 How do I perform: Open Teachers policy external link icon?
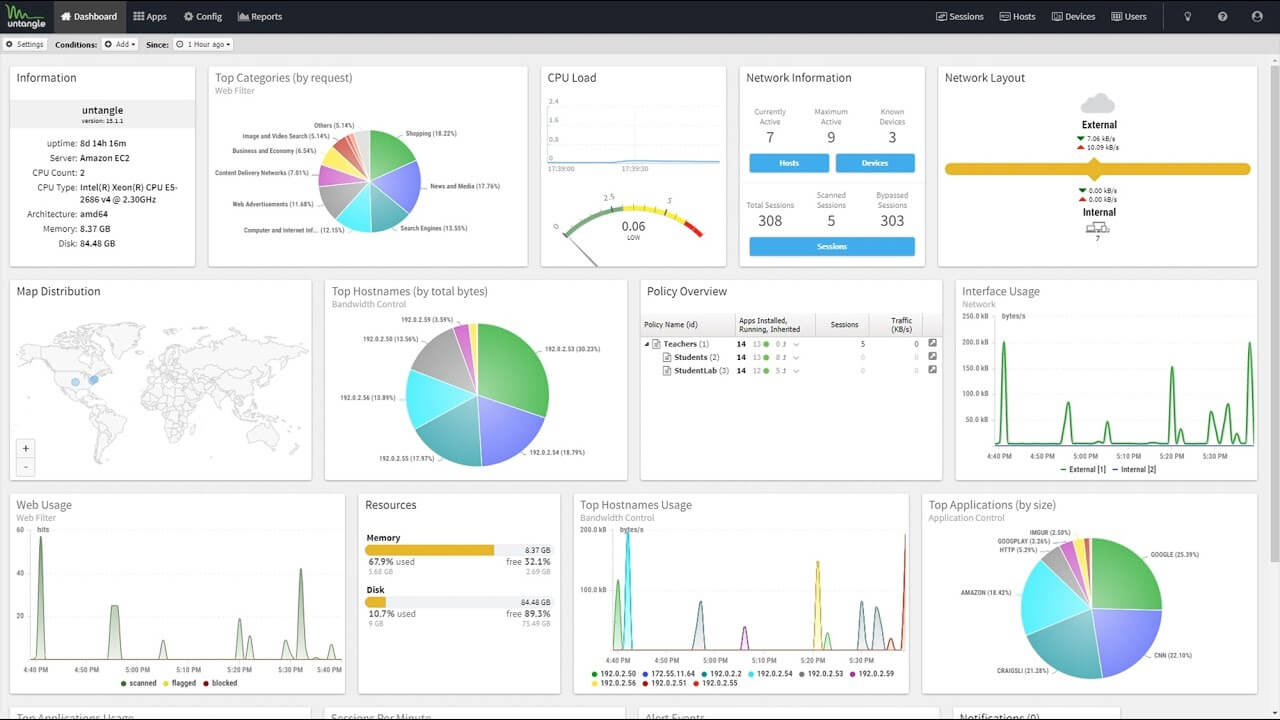point(932,344)
